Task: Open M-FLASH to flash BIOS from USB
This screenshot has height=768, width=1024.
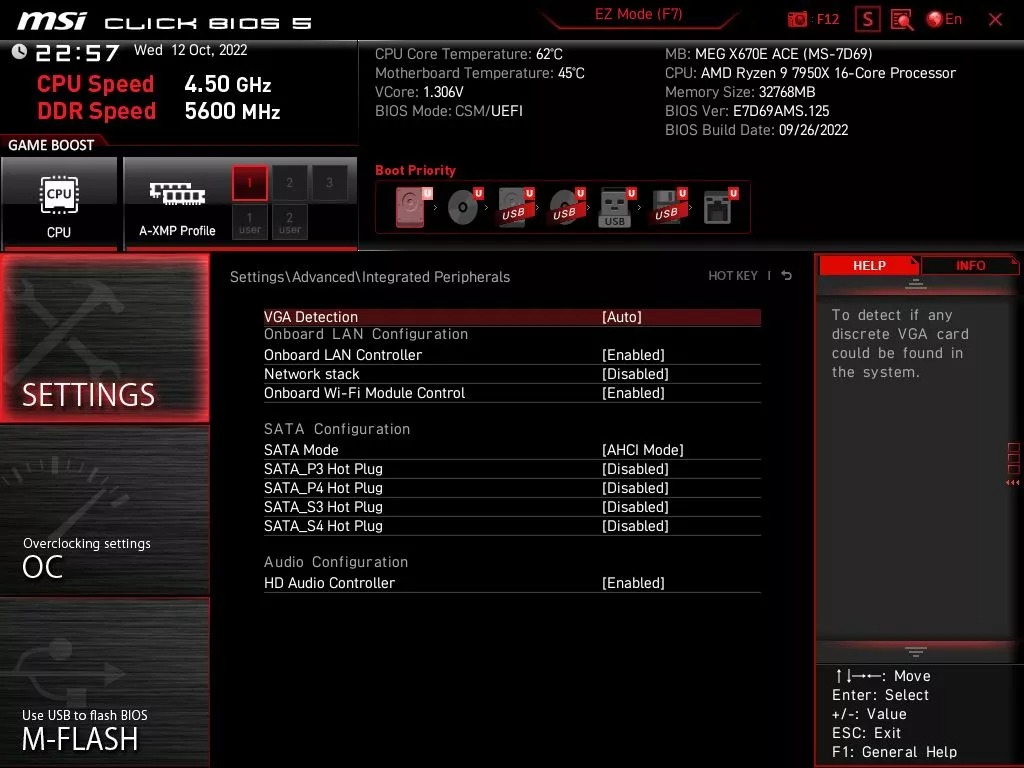Action: [x=104, y=682]
